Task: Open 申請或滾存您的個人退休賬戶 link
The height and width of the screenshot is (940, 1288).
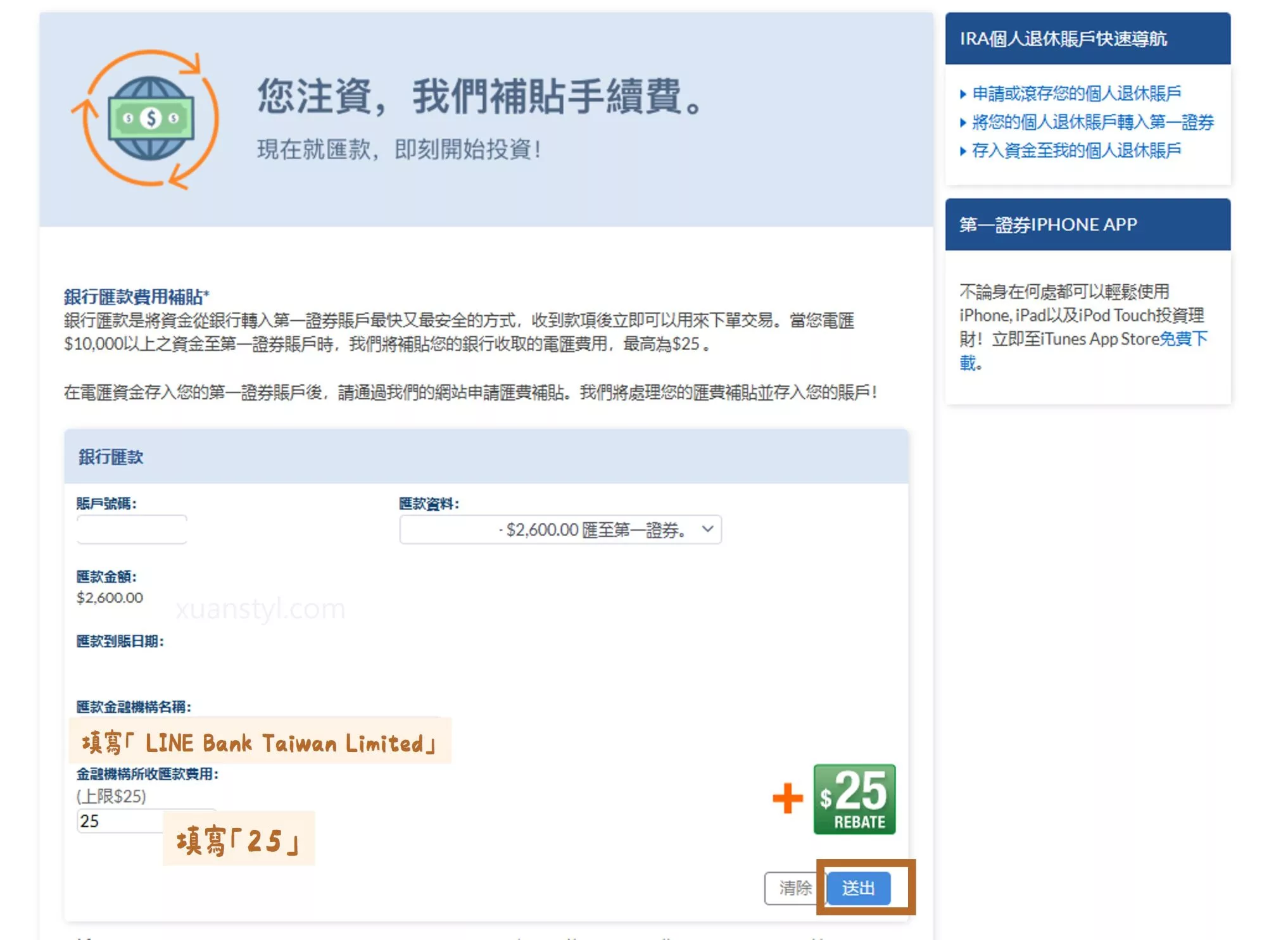Action: [1076, 94]
